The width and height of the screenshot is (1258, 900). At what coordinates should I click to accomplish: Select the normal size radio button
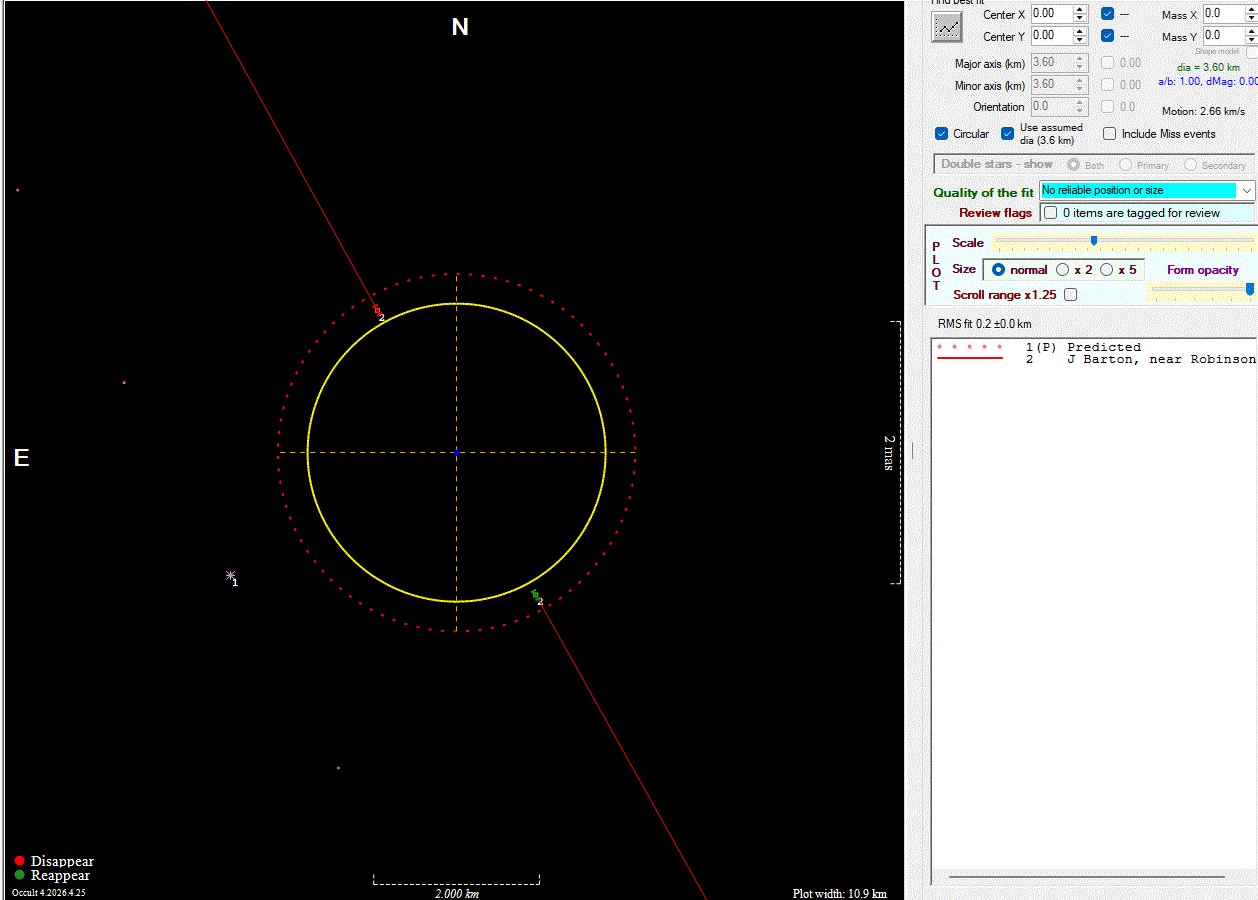(x=998, y=270)
